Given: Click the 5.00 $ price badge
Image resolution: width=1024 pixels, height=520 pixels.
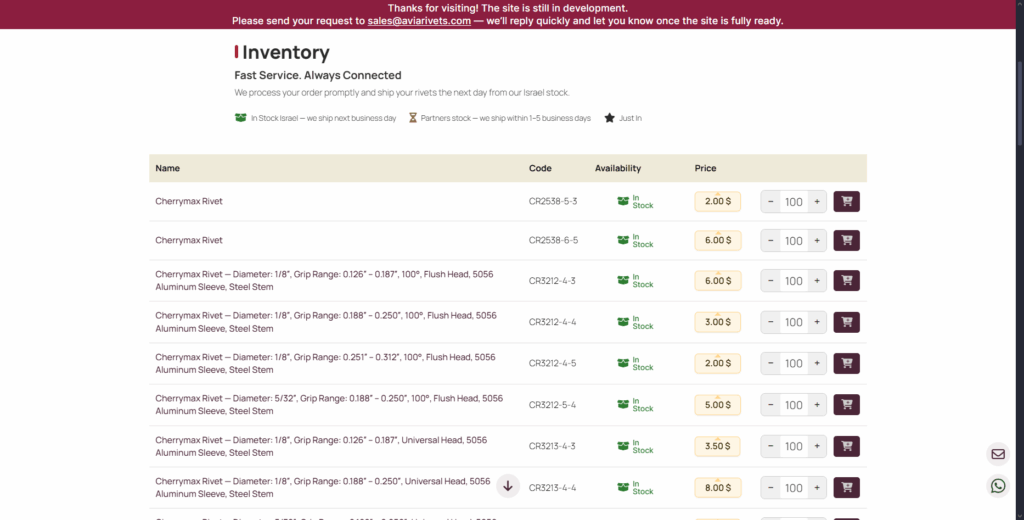Looking at the screenshot, I should (x=717, y=405).
